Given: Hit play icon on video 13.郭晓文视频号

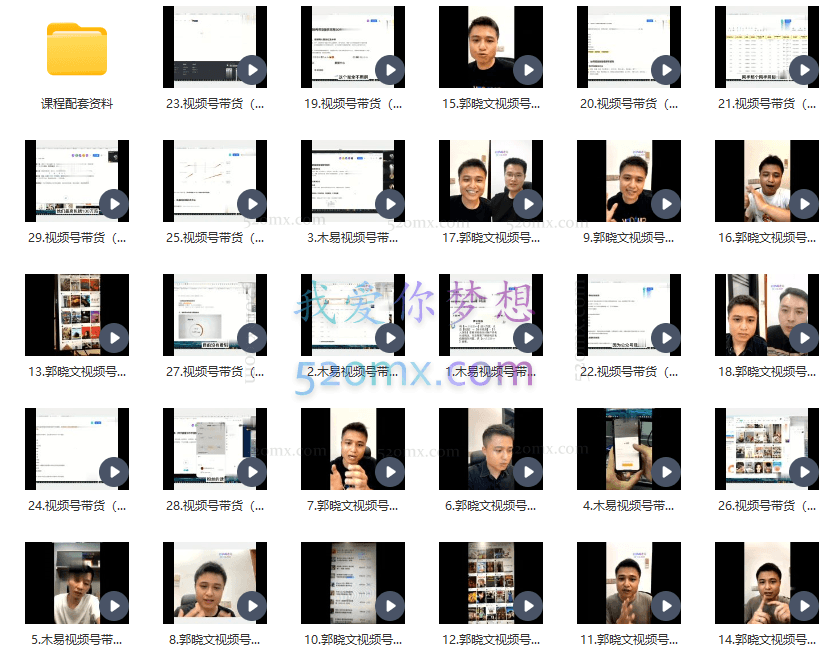Looking at the screenshot, I should pyautogui.click(x=114, y=338).
